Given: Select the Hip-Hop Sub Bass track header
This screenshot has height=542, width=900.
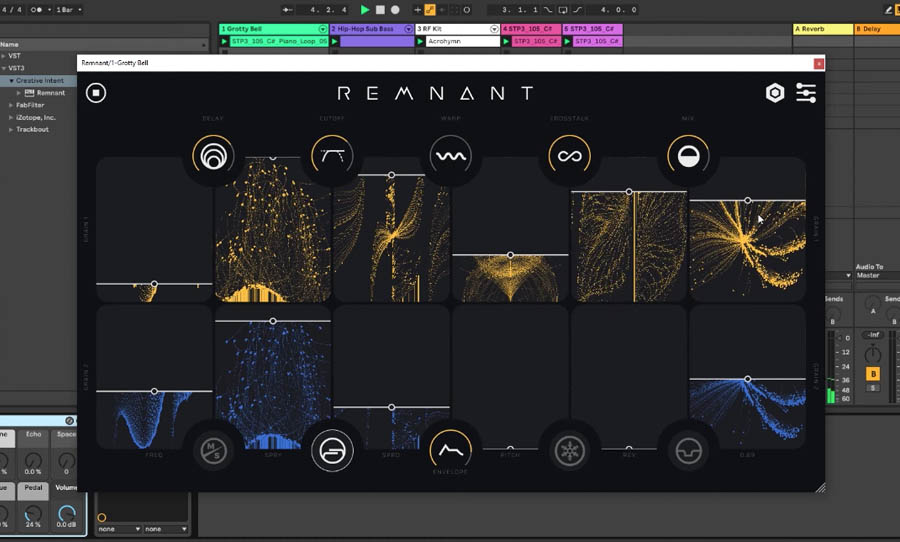Looking at the screenshot, I should 366,30.
